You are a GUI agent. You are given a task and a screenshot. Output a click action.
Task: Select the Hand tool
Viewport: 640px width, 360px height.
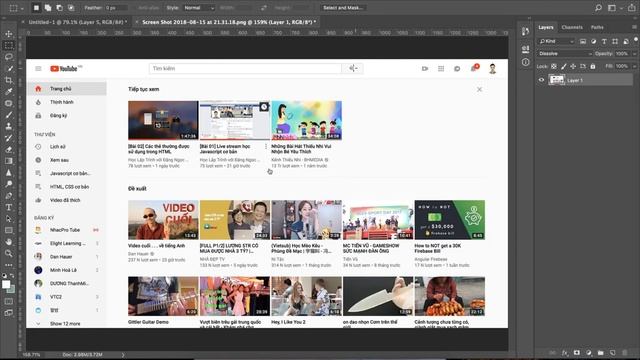[x=9, y=242]
